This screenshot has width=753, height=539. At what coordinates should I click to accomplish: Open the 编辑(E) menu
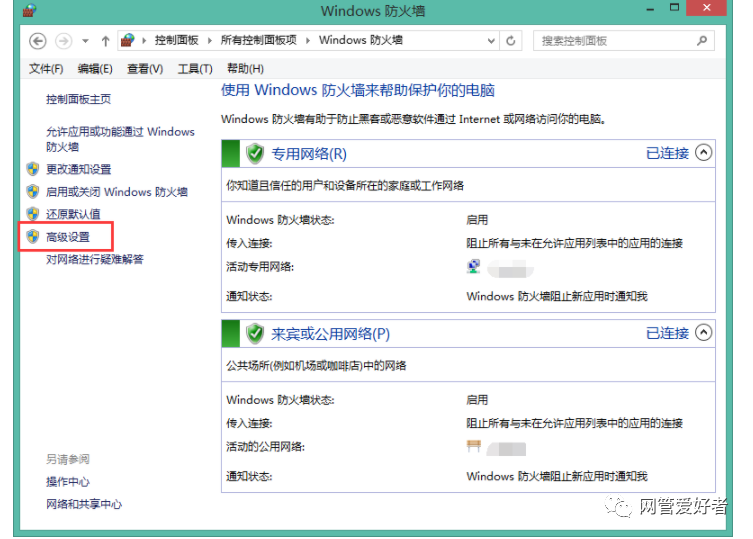coord(95,69)
